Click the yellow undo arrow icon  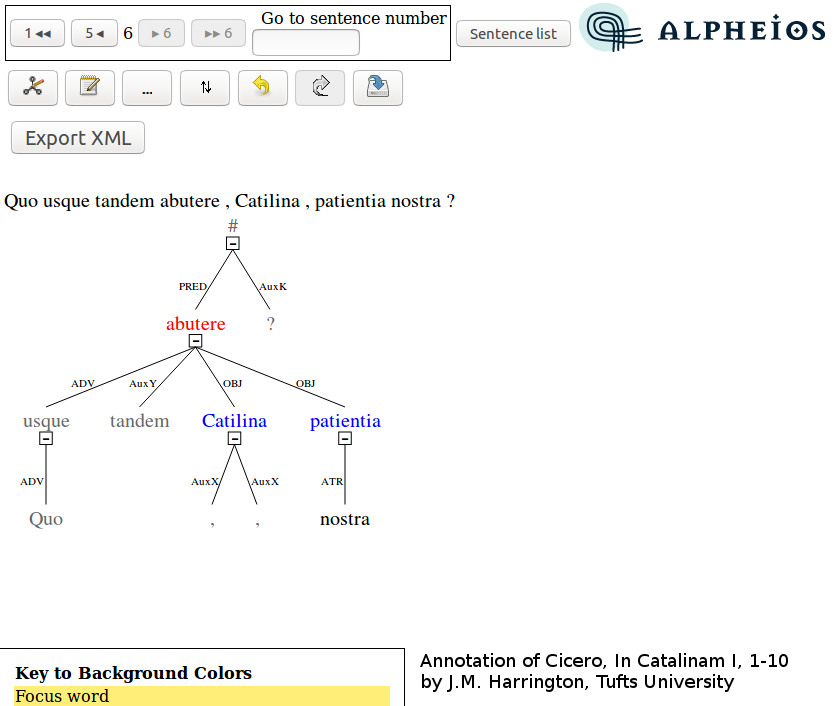(263, 88)
